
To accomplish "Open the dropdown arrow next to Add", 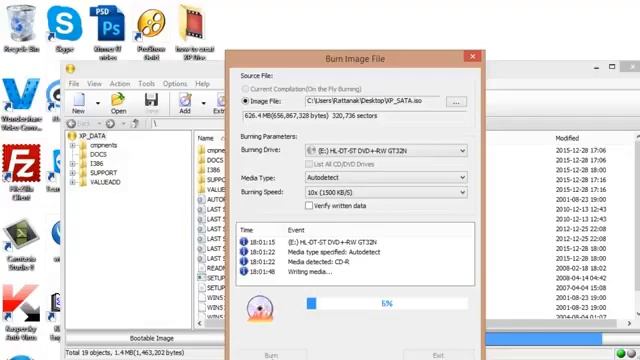I will coord(203,103).
